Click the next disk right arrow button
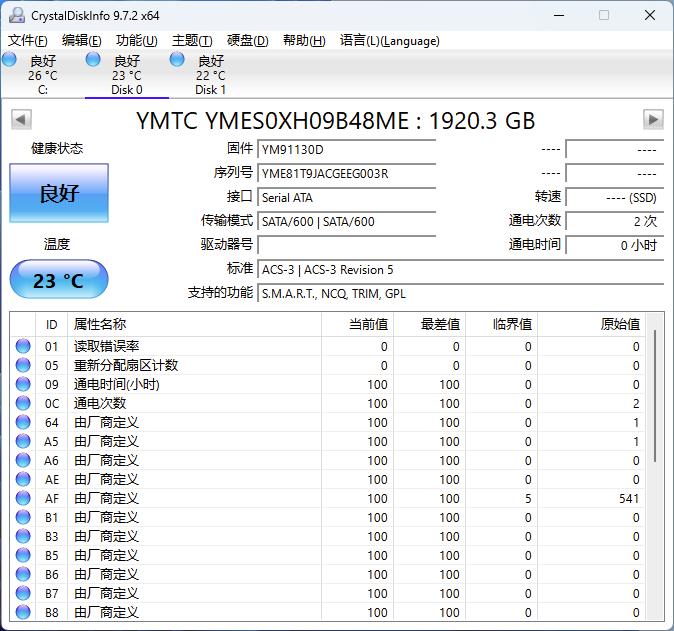 [x=653, y=120]
